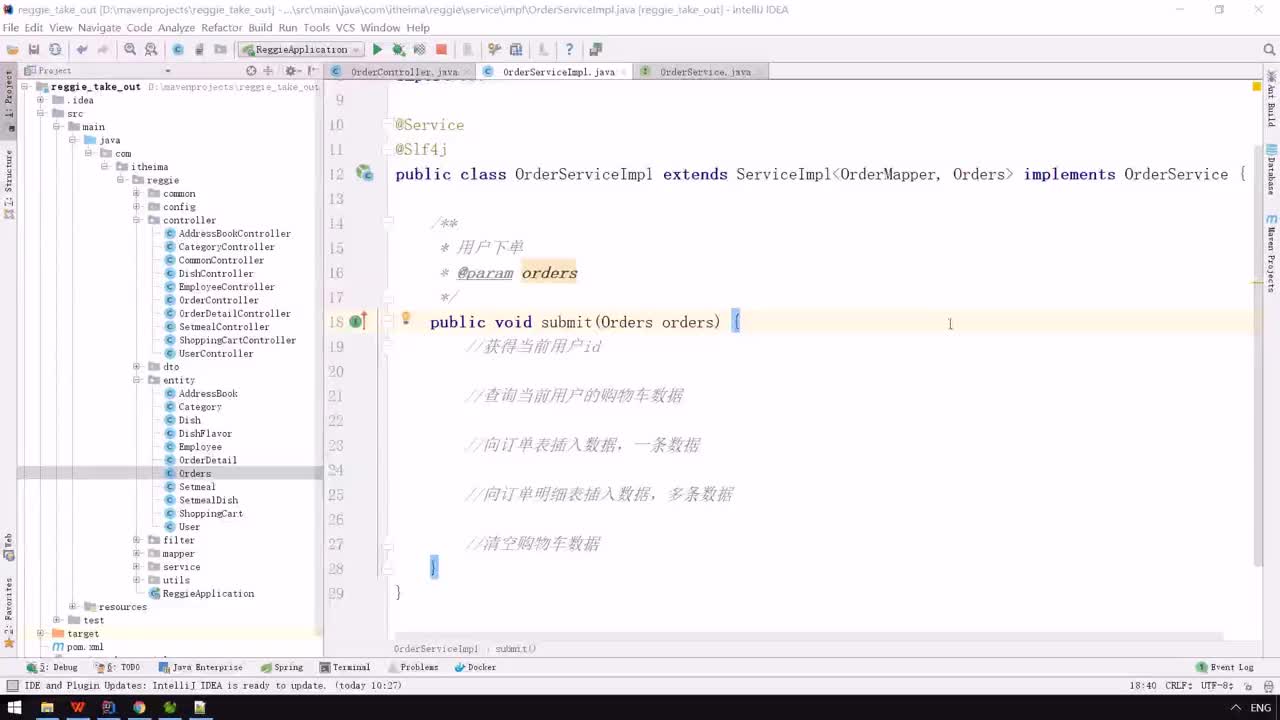Screen dimensions: 1280x720
Task: Debug ReggieApplication bug icon
Action: [398, 49]
